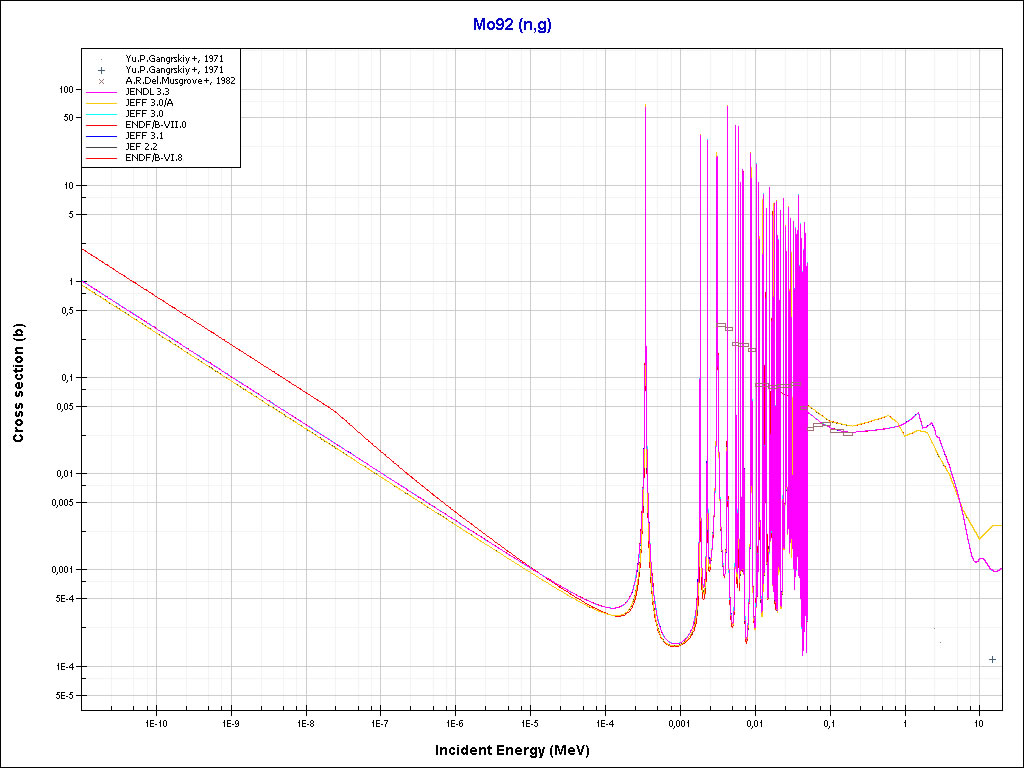Screen dimensions: 1024x768
Task: Click the JEFF 3.1 legend label
Action: click(x=144, y=136)
